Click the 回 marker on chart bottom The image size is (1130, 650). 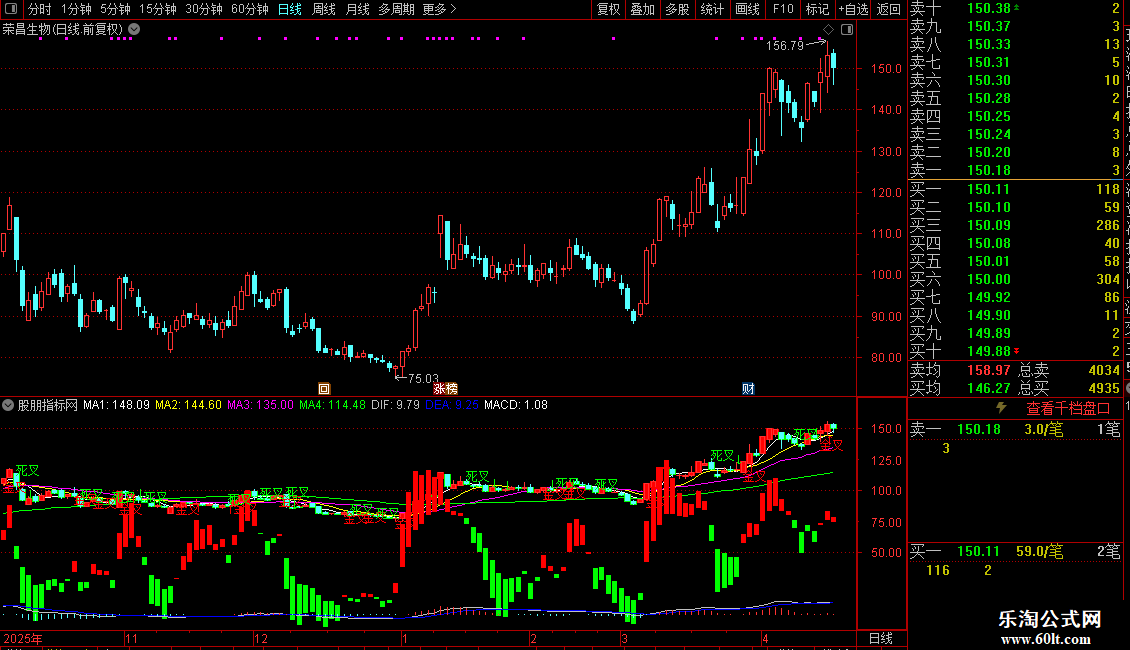(x=324, y=388)
